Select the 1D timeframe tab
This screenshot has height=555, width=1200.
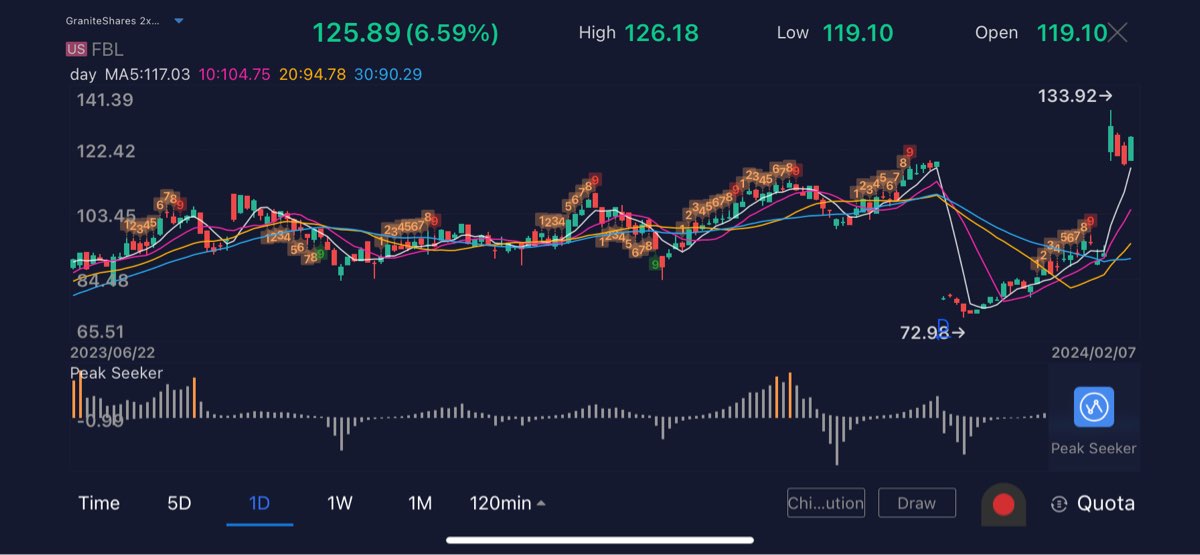pos(259,503)
